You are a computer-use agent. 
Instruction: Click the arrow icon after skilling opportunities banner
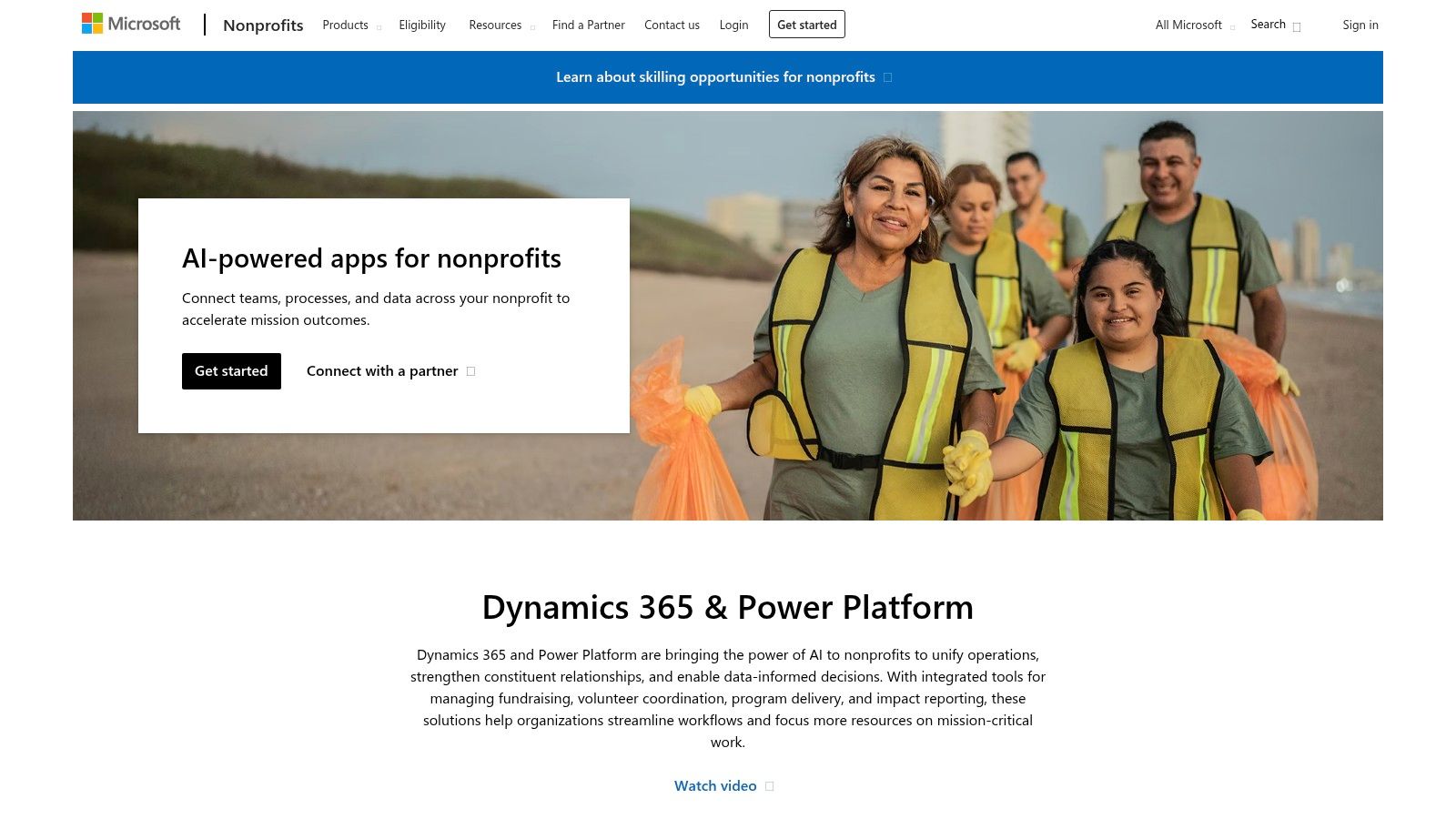tap(886, 77)
